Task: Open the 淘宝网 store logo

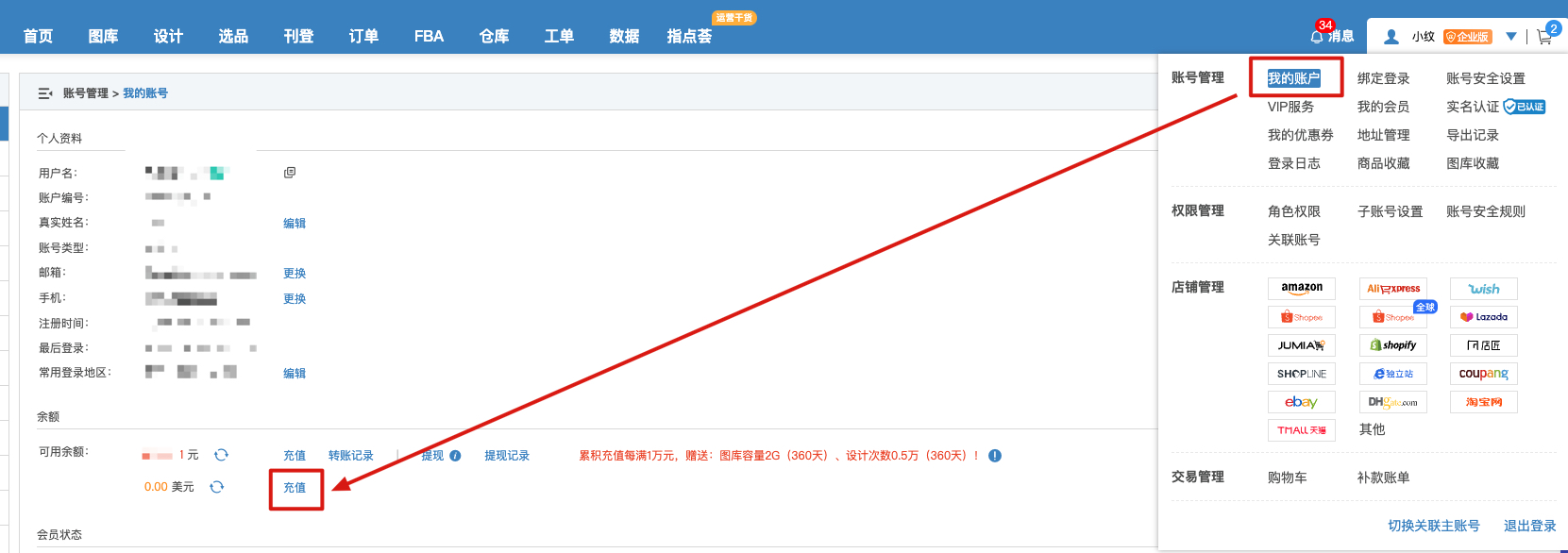Action: [x=1484, y=402]
